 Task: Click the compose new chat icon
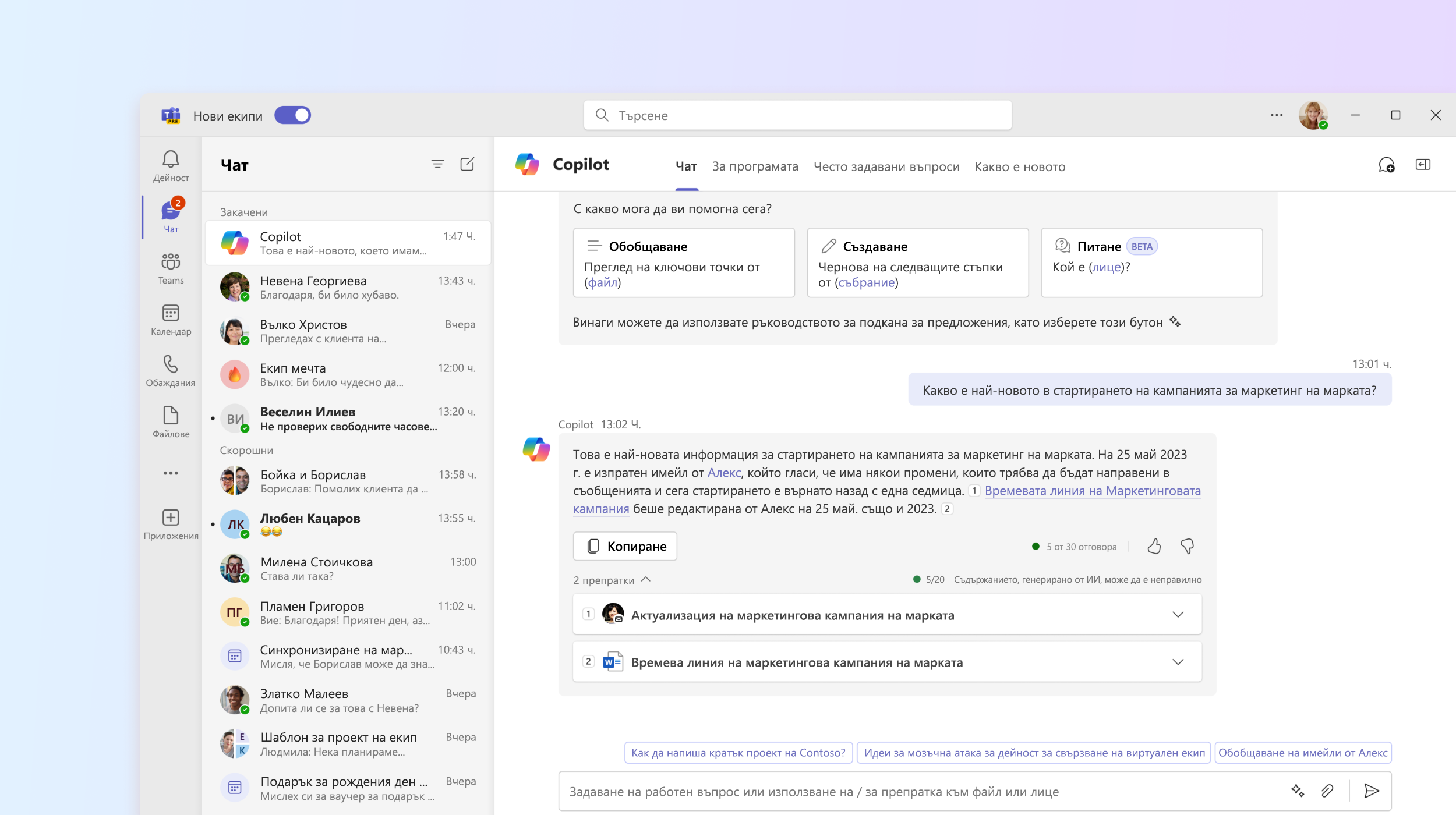point(467,164)
